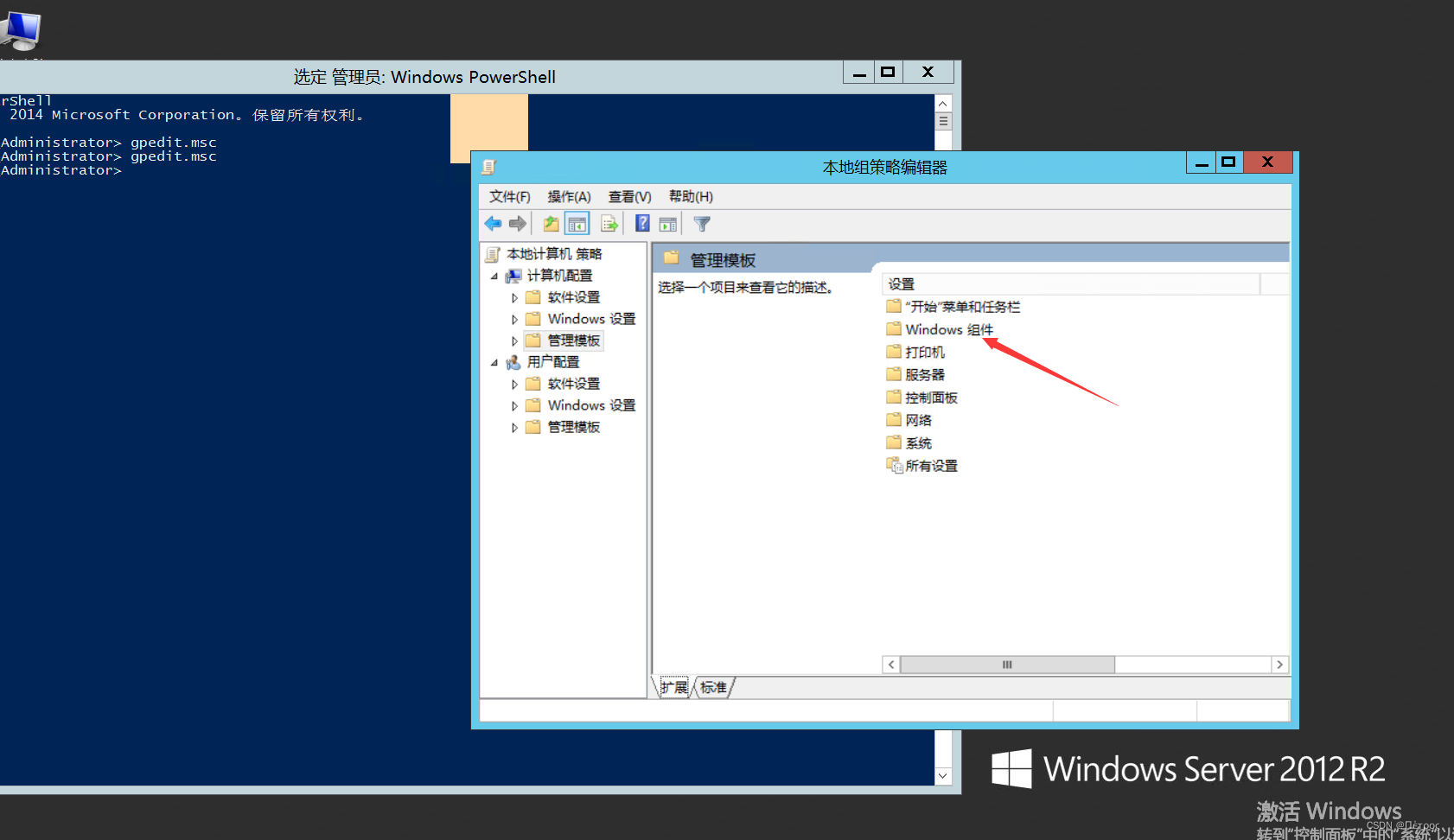Click the PowerShell window title bar
1454x840 pixels.
(x=424, y=77)
